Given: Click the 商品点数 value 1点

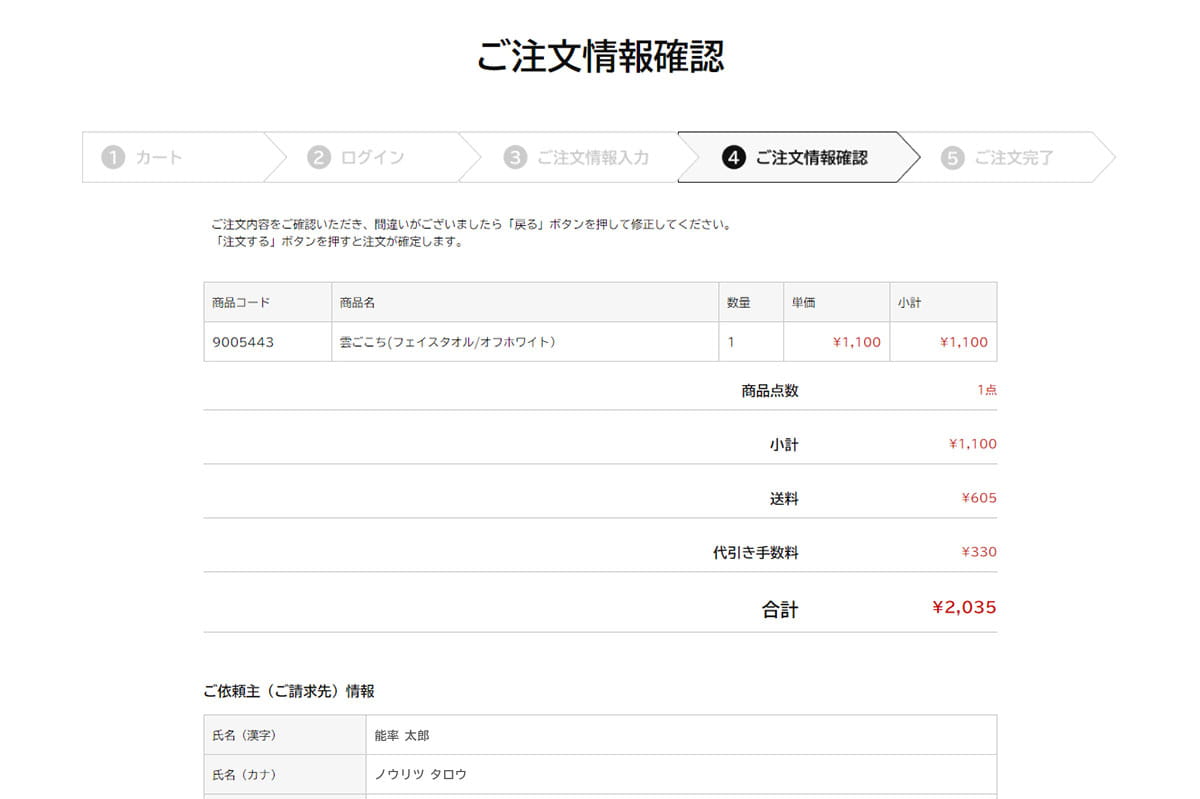Looking at the screenshot, I should 986,390.
